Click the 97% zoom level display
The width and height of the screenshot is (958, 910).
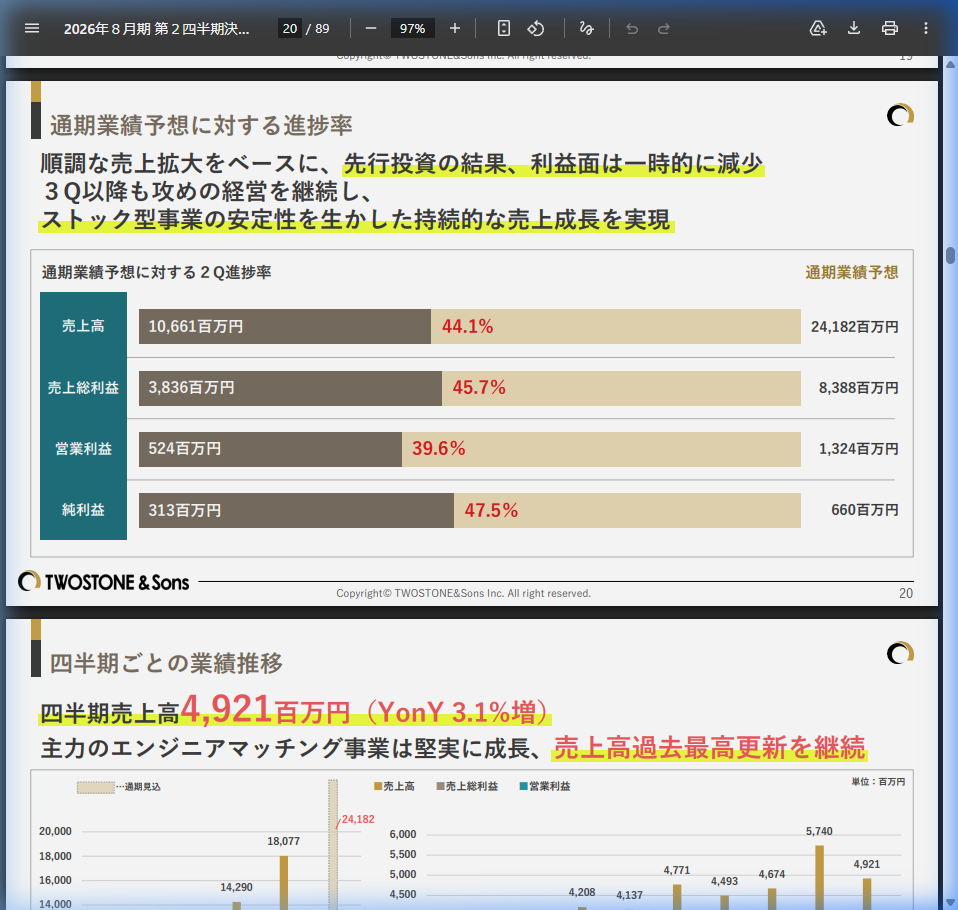click(x=413, y=28)
